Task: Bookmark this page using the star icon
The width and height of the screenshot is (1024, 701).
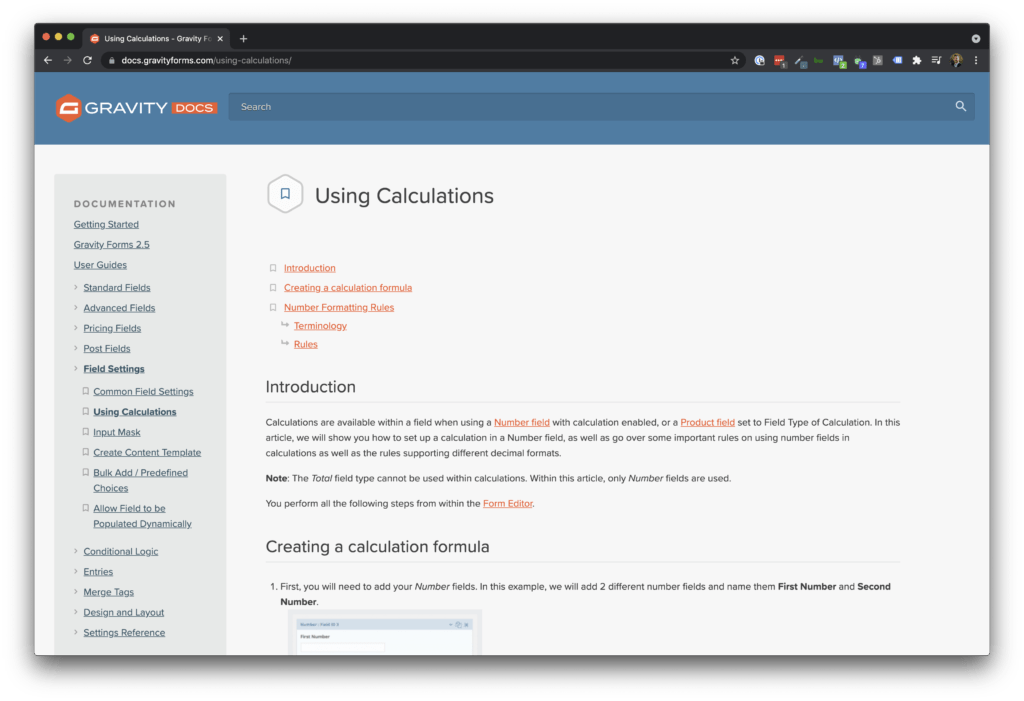Action: click(735, 60)
